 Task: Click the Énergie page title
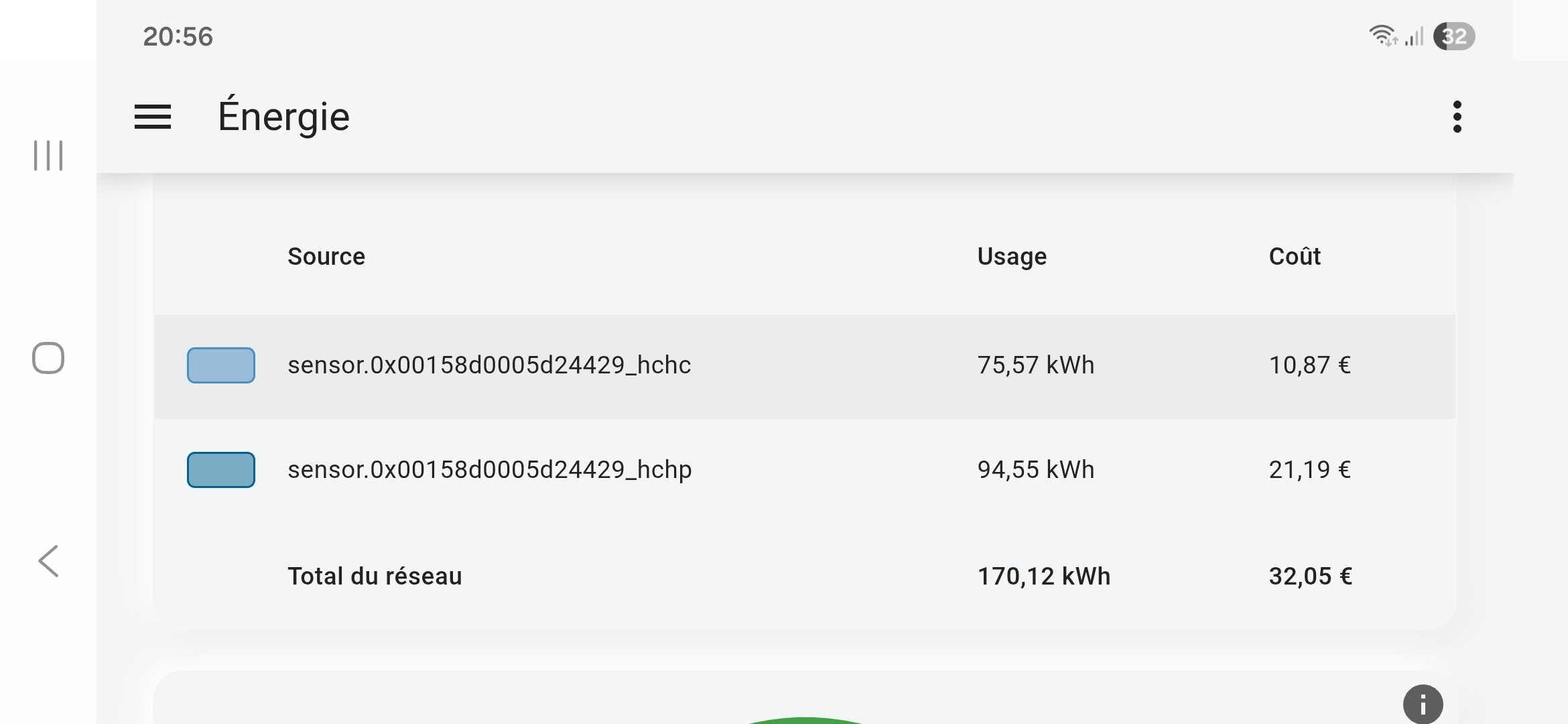point(283,117)
